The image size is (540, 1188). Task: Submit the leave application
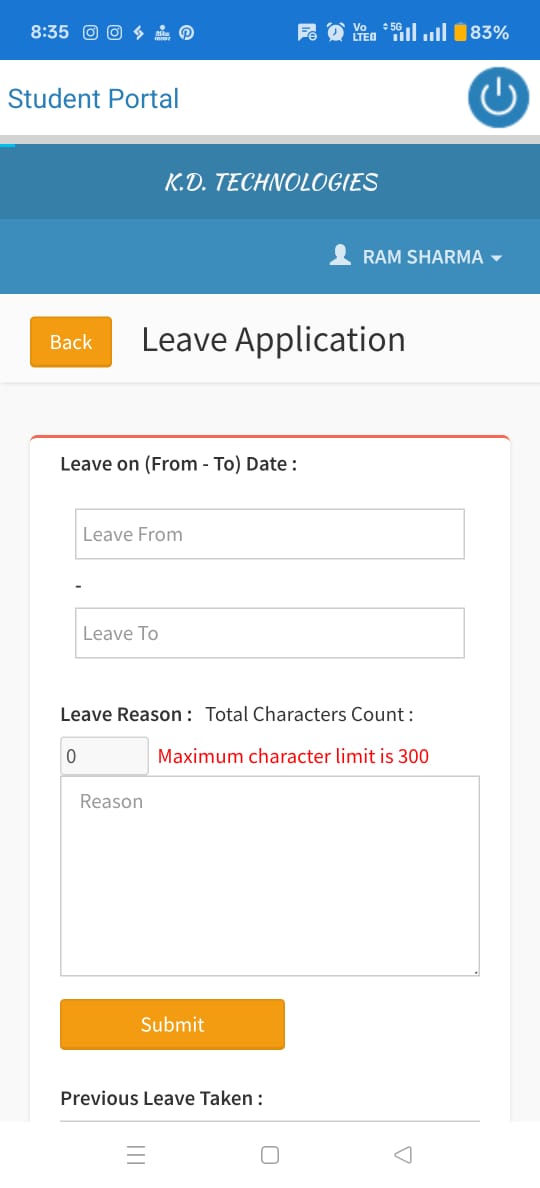173,1024
